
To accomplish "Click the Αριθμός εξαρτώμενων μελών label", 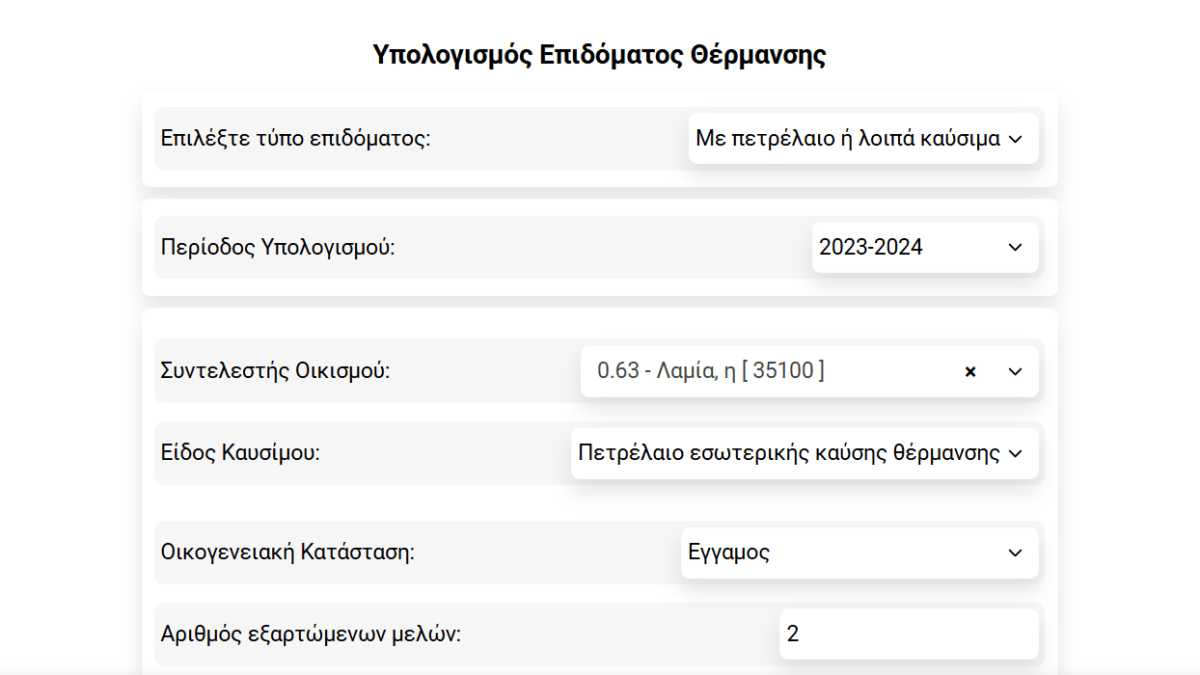I will pos(311,634).
